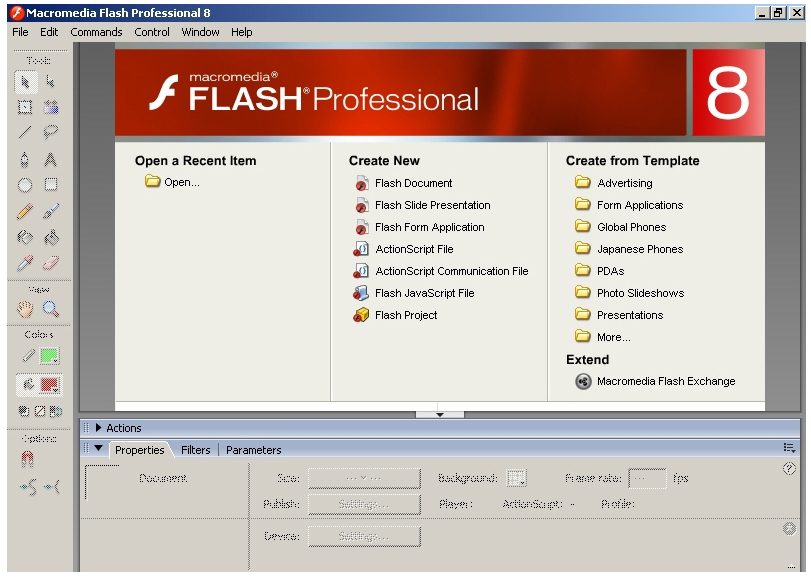Open the File menu

[x=20, y=32]
